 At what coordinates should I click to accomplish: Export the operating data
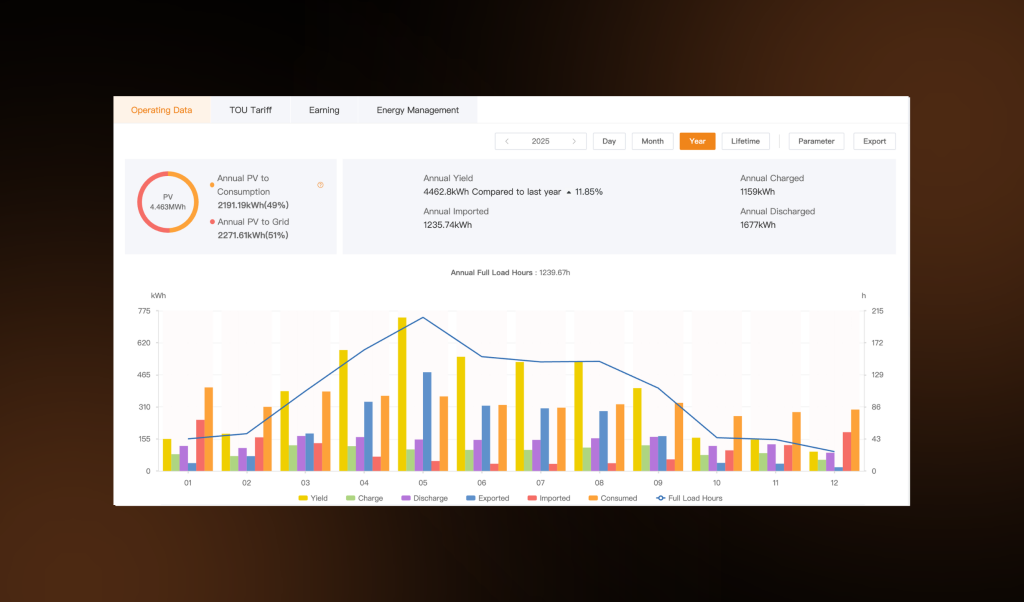tap(874, 141)
